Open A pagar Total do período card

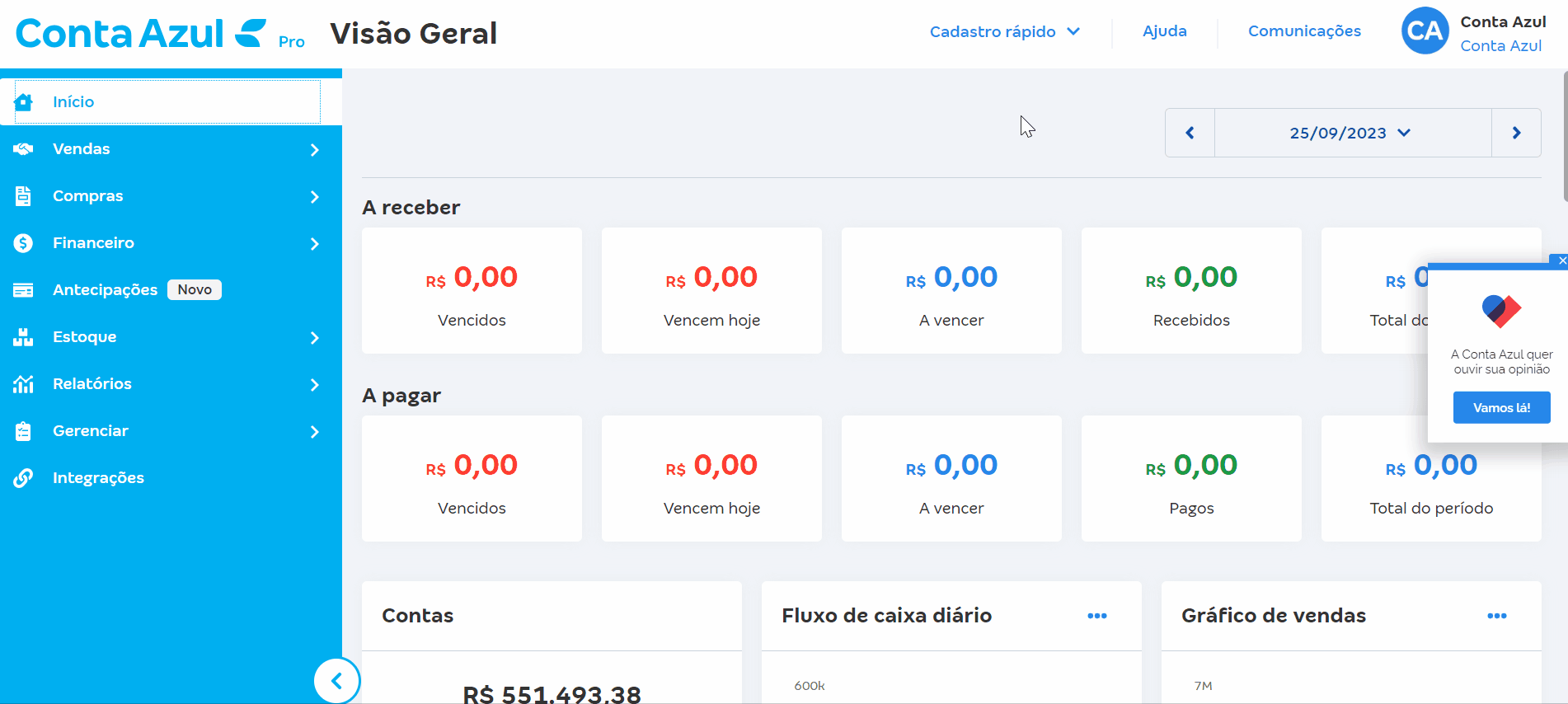(x=1431, y=479)
